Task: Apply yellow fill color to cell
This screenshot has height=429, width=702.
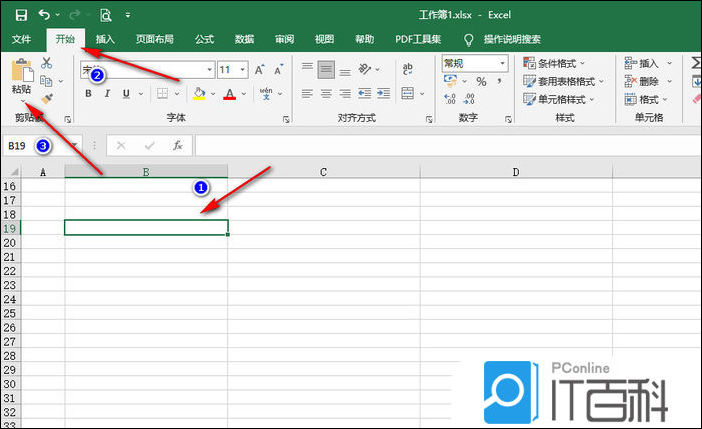Action: click(x=199, y=94)
